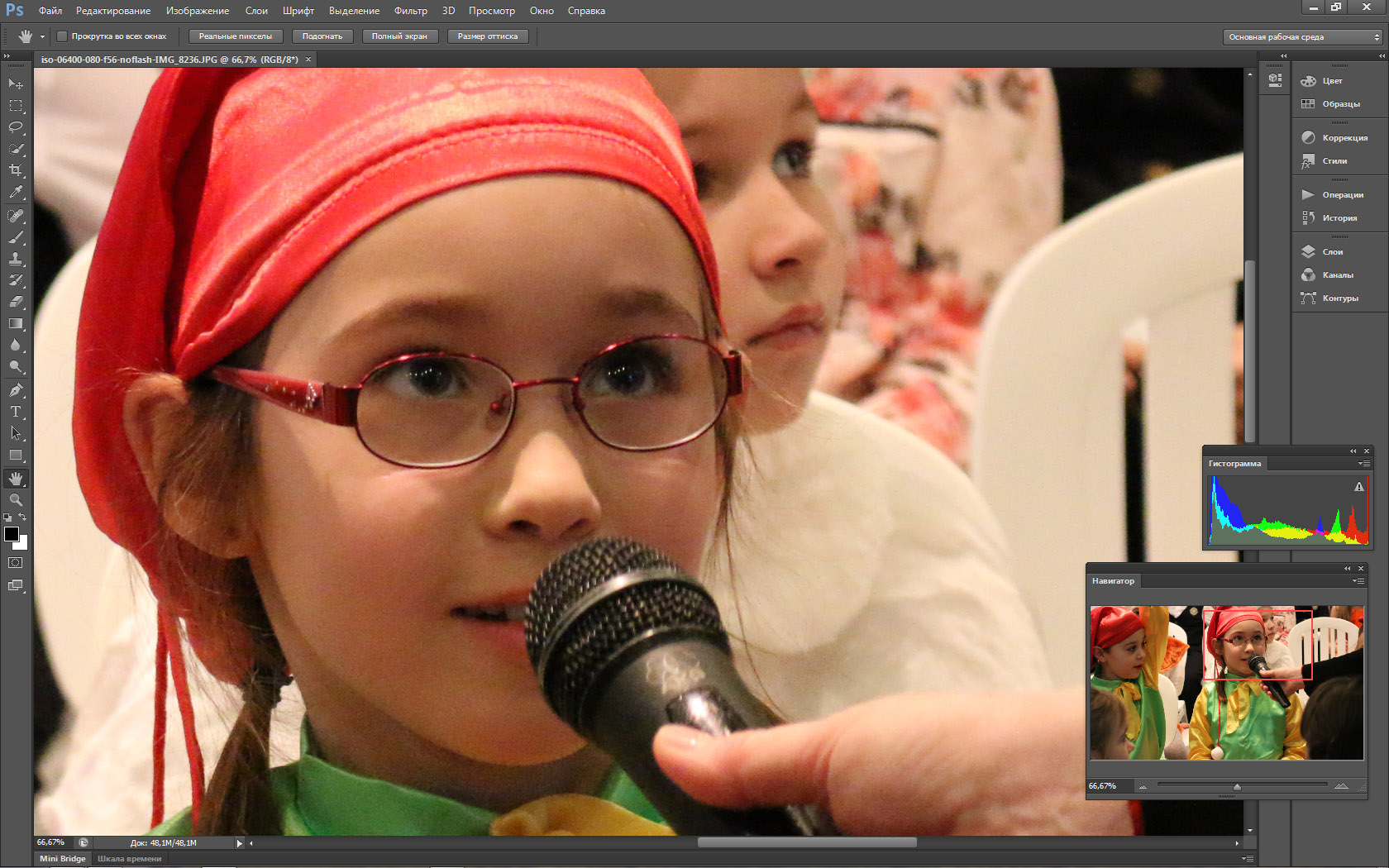The width and height of the screenshot is (1389, 868).
Task: Open the Гистограмма panel menu
Action: pos(1363,464)
